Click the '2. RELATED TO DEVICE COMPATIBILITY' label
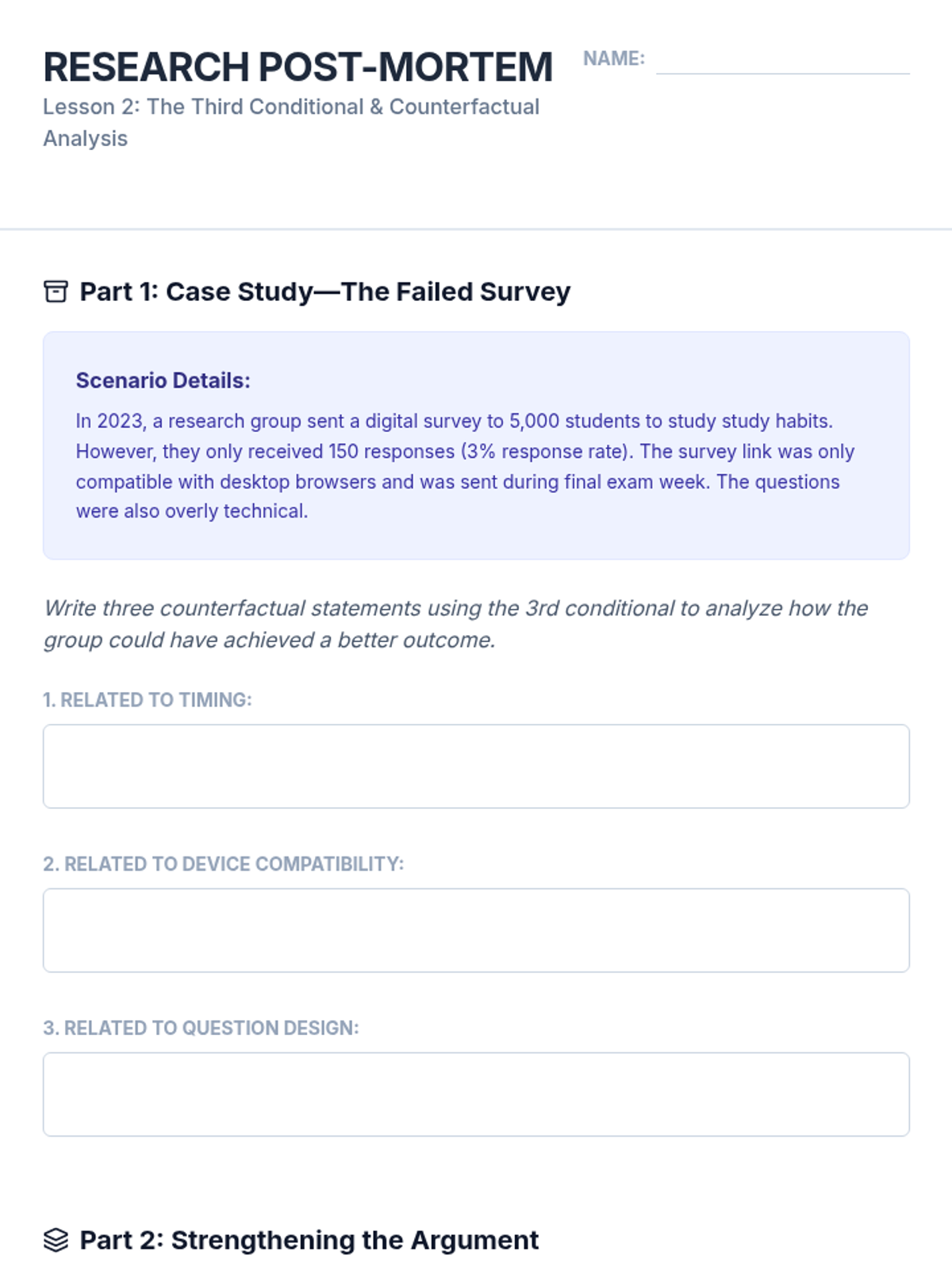 click(223, 864)
